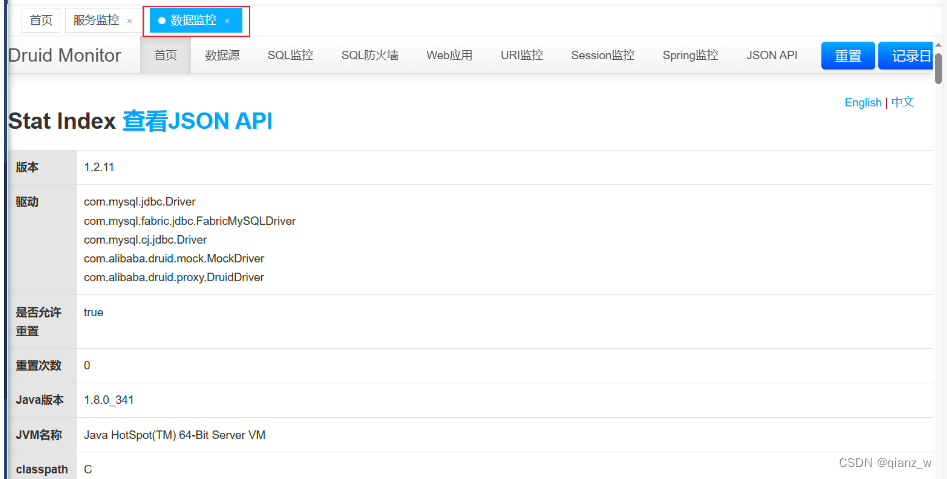Screen dimensions: 947x479
Task: Select the 'true' reset-allowed value
Action: tap(94, 312)
